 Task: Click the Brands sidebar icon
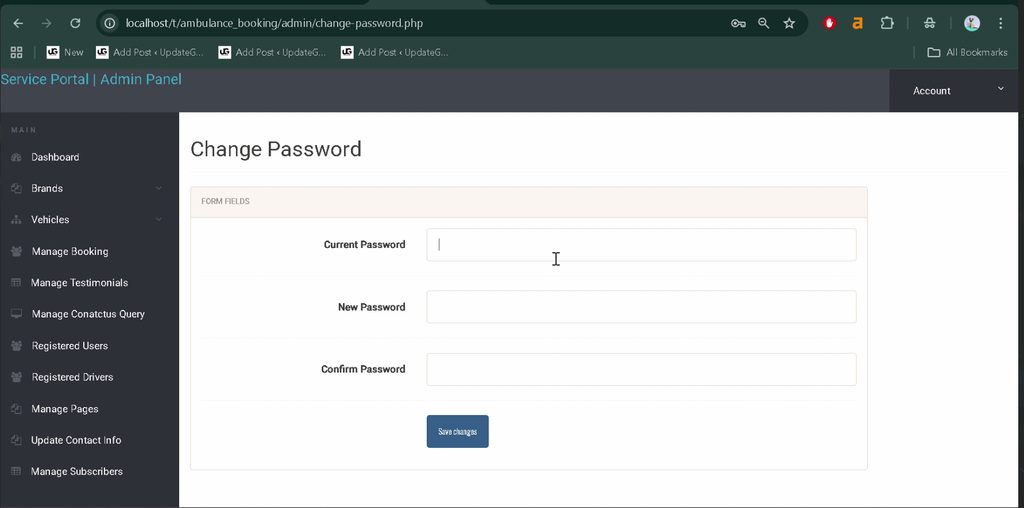(16, 189)
